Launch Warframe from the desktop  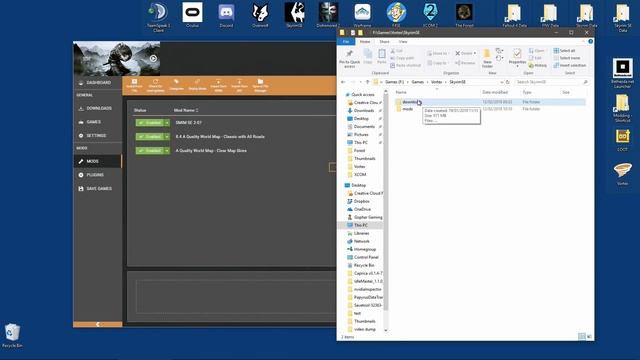coord(362,15)
